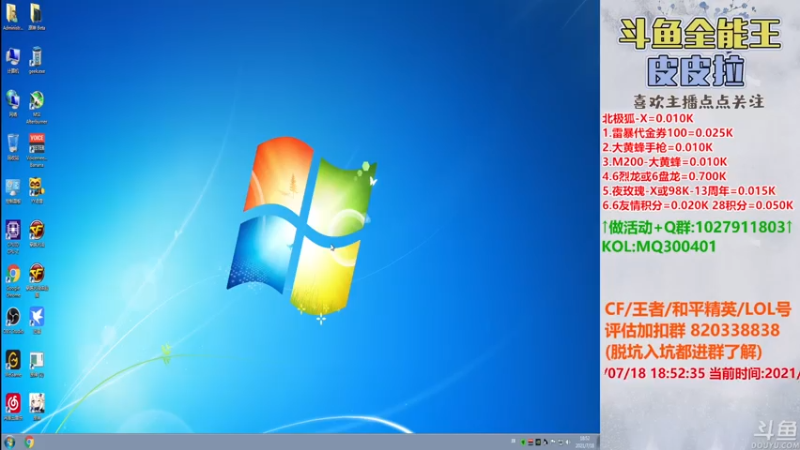Open Chrome from the taskbar
This screenshot has height=450, width=800.
(x=29, y=442)
